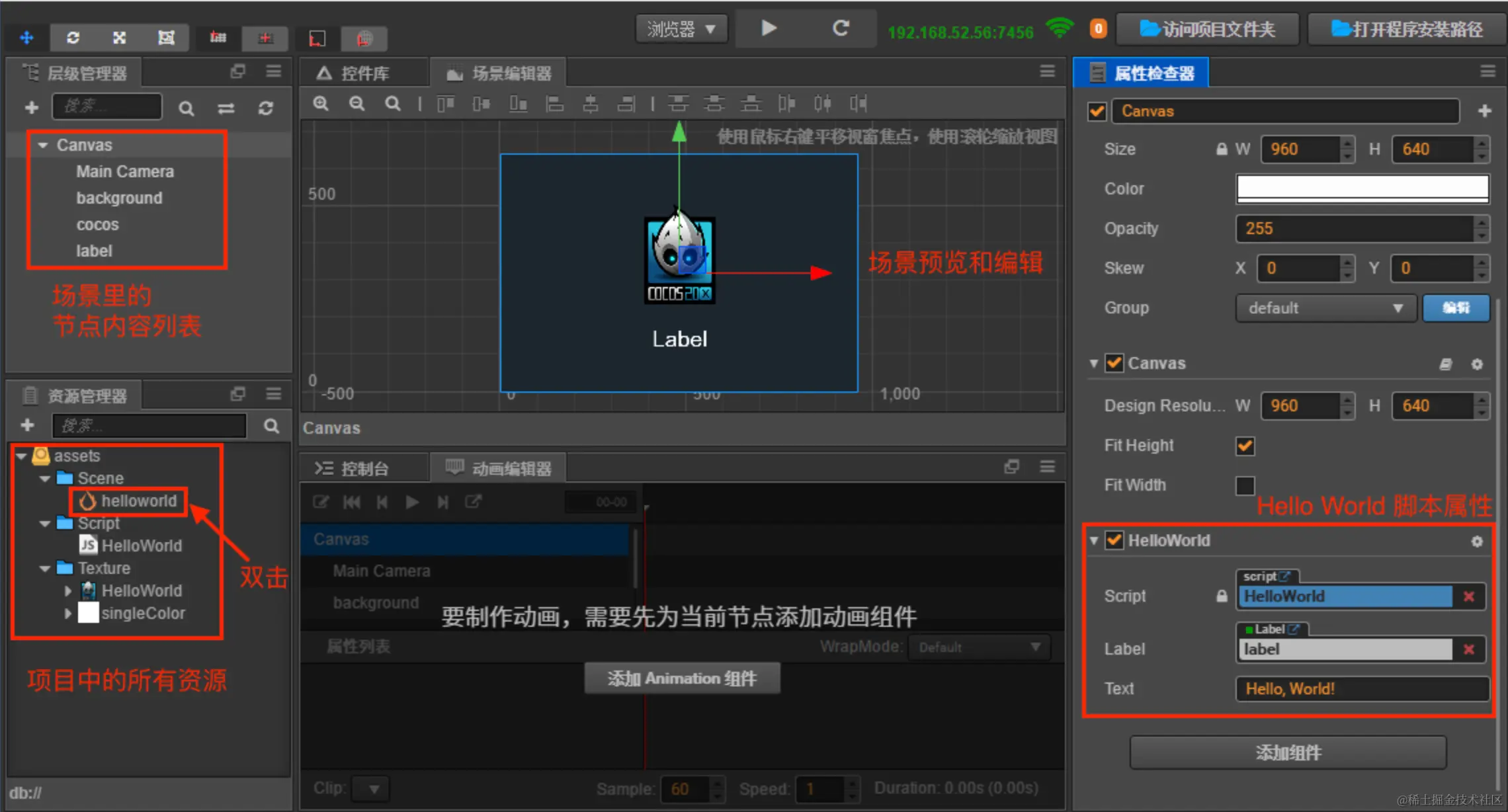Screen dimensions: 1508x812
Task: Select the Scale transform tool
Action: [119, 38]
